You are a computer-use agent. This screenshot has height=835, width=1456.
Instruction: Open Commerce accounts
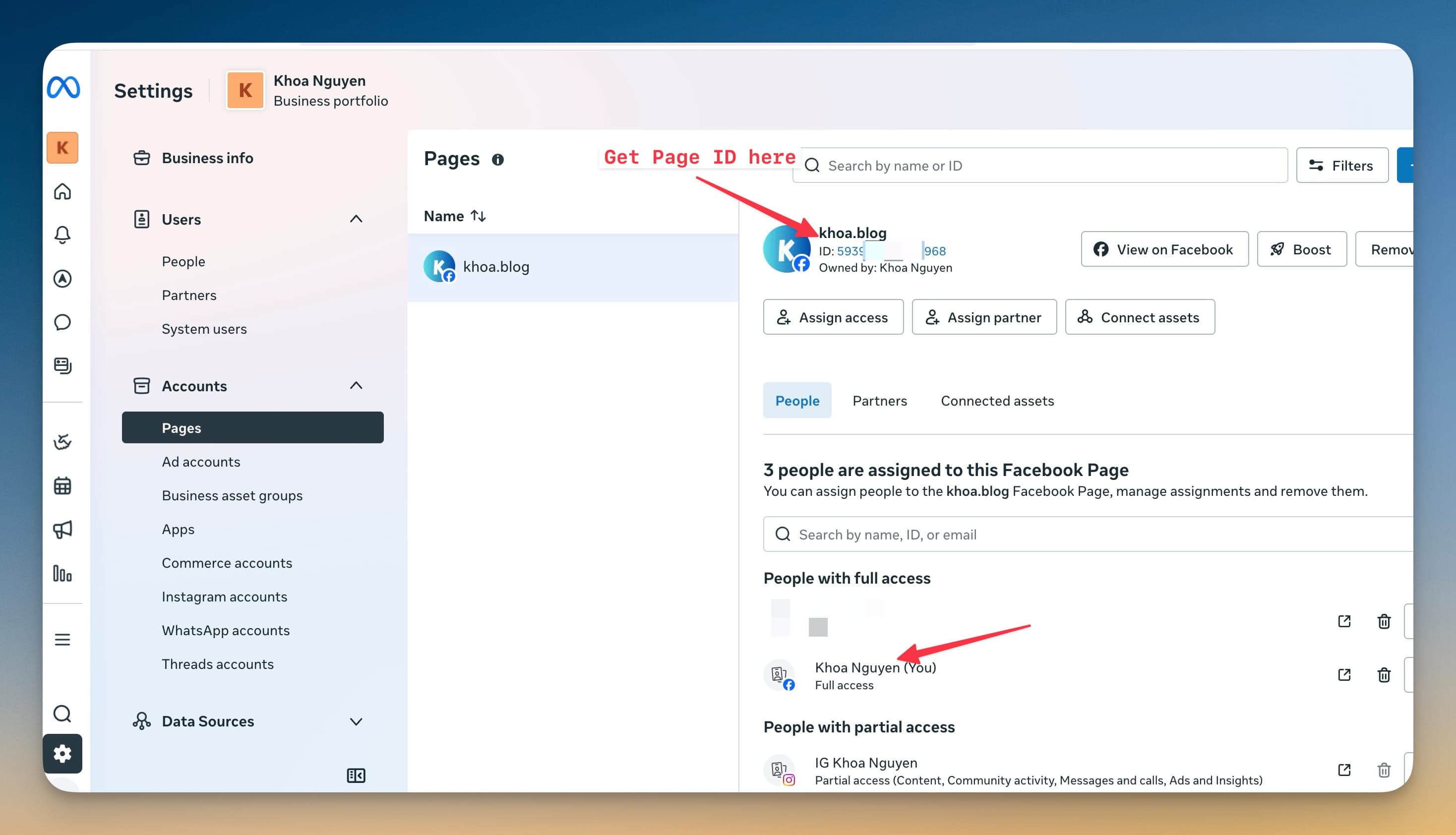click(x=227, y=563)
